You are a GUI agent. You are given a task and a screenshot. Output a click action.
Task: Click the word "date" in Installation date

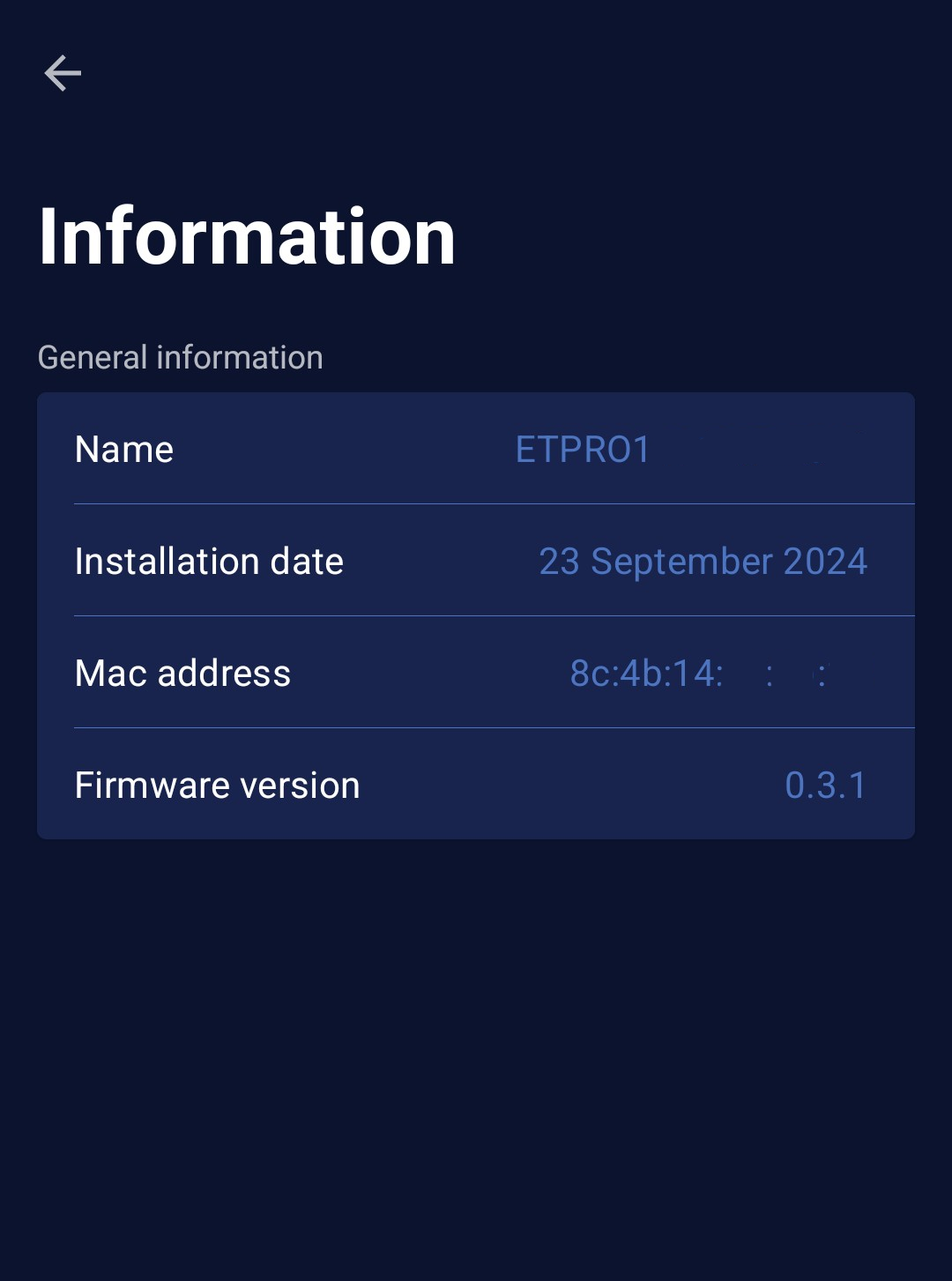(x=307, y=562)
